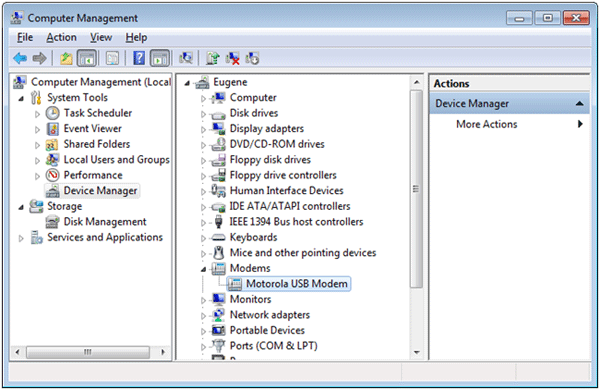Click the Ports (COM & LPT) icon

click(218, 346)
